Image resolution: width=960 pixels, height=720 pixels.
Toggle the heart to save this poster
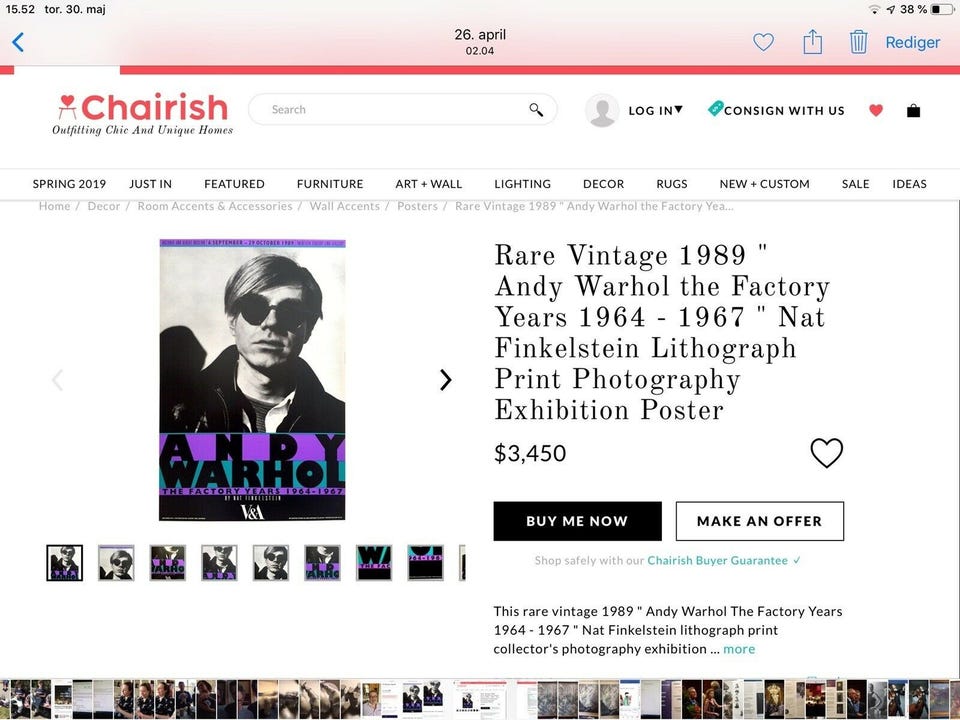click(826, 453)
